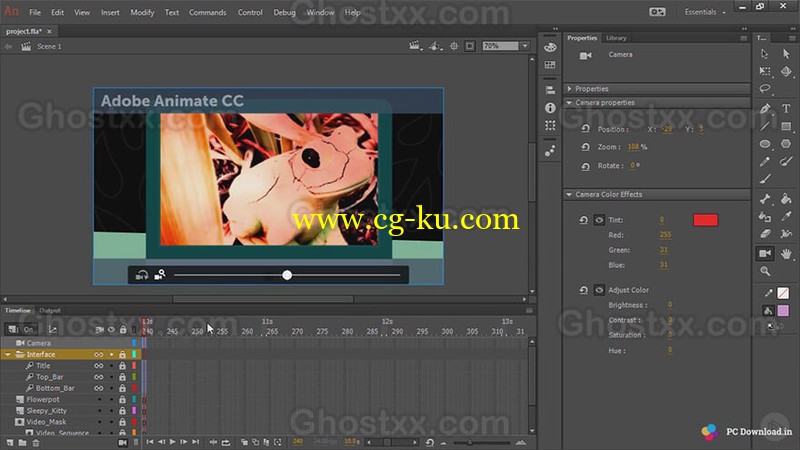
Task: Play the timeline animation
Action: pos(172,442)
